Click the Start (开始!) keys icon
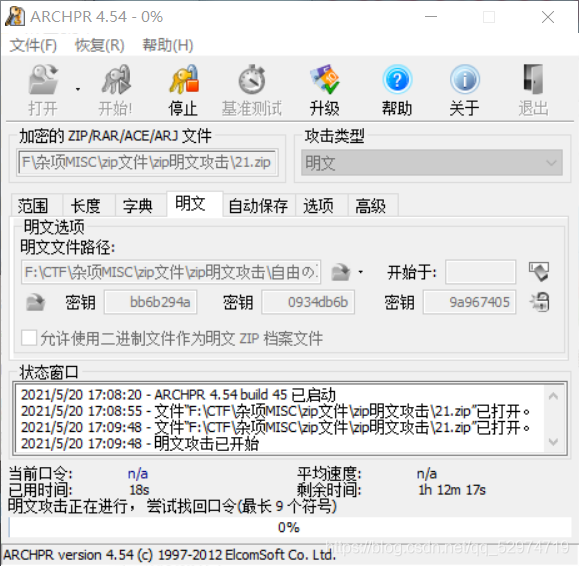Screen dimensions: 579x566 point(116,79)
